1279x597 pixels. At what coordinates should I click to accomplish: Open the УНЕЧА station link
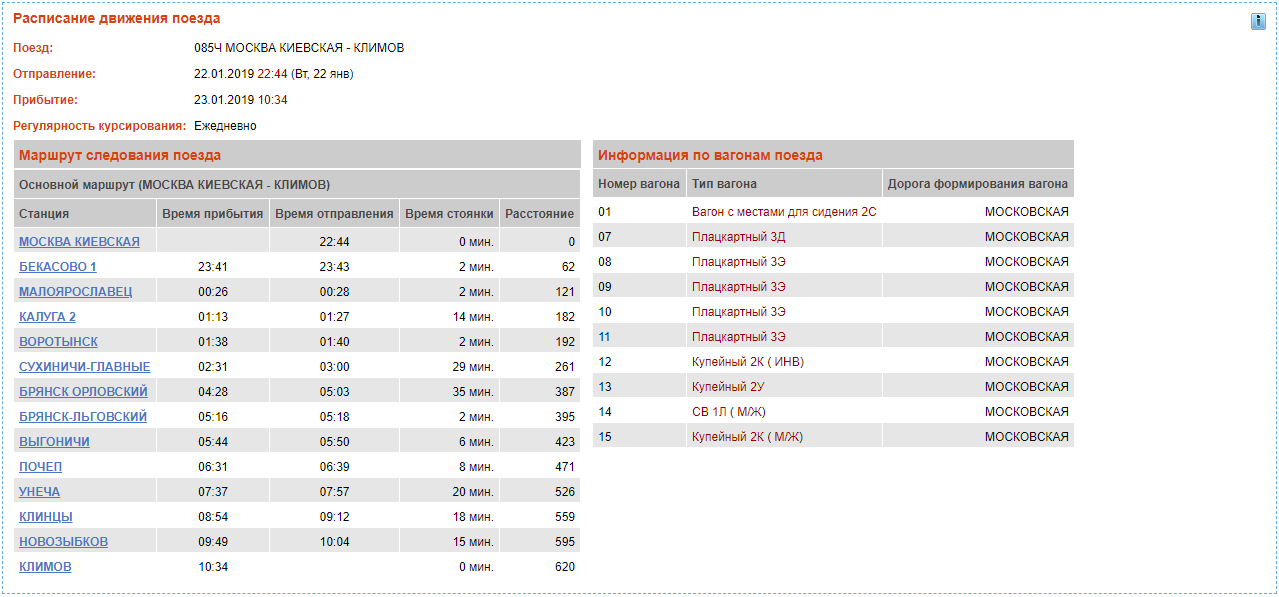click(x=39, y=492)
